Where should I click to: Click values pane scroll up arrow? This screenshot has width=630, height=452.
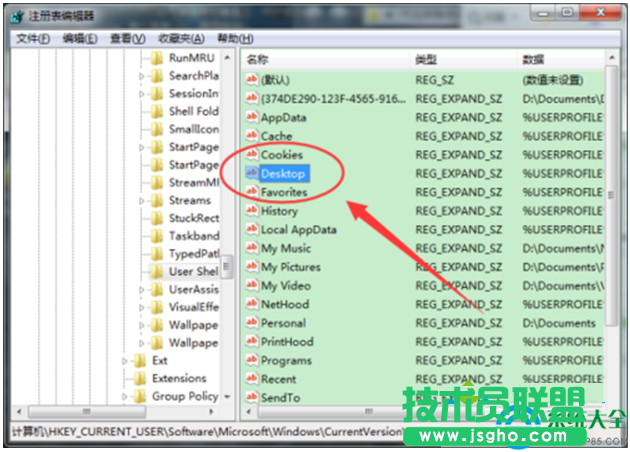(x=612, y=58)
